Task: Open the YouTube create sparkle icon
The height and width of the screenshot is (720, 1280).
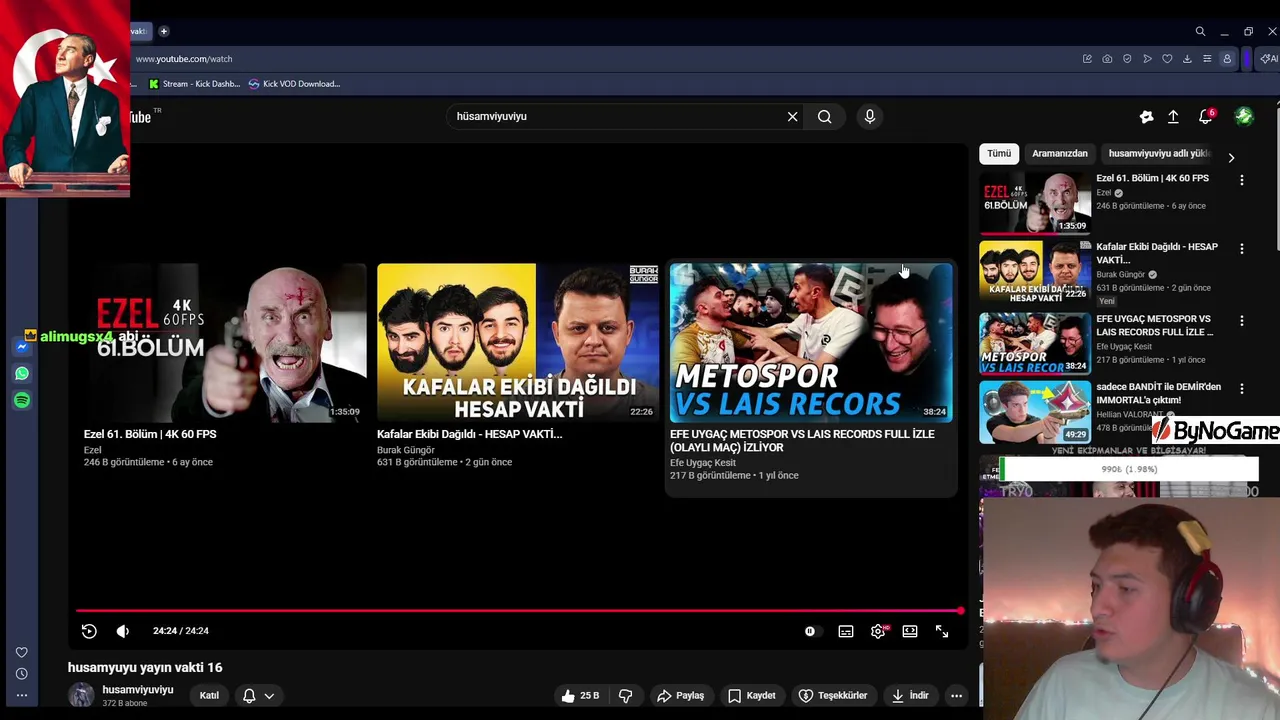Action: click(1146, 117)
